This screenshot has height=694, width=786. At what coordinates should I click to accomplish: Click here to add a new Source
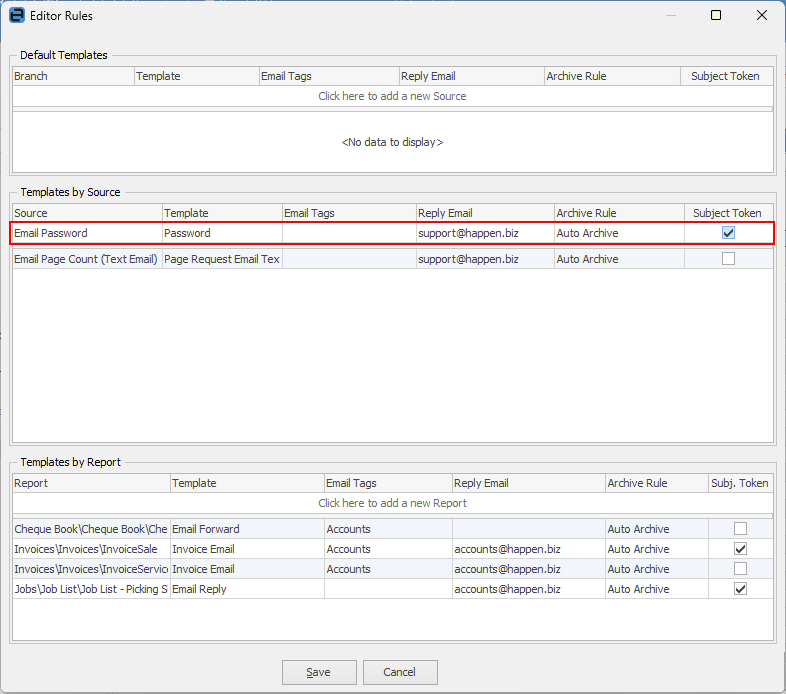pos(392,96)
